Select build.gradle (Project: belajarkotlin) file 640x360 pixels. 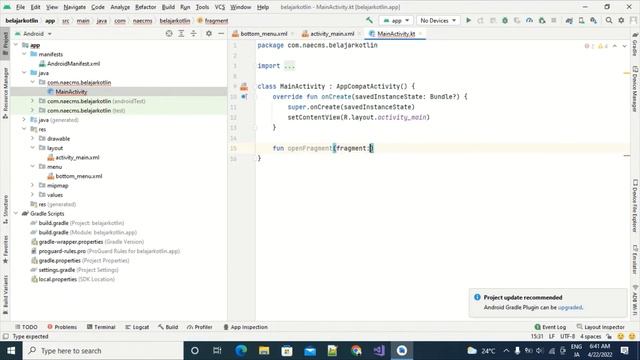(x=77, y=223)
